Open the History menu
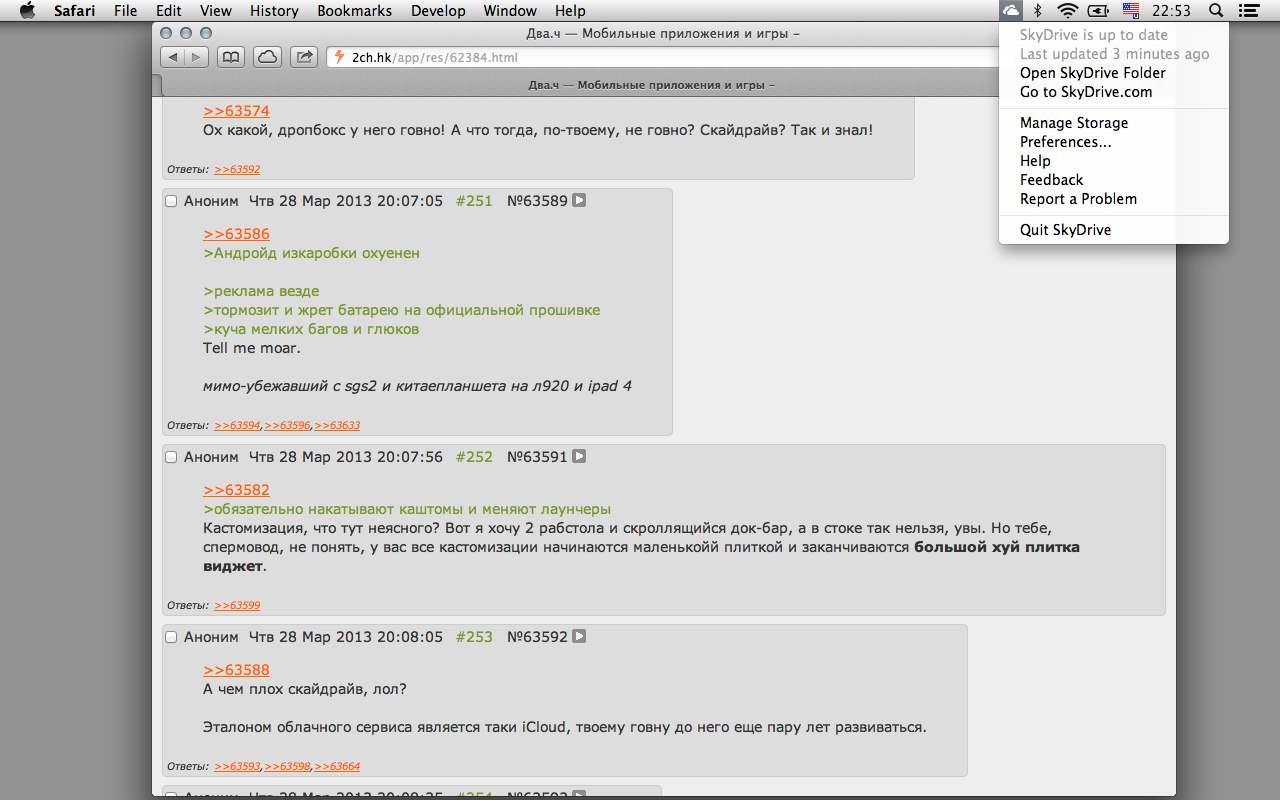The image size is (1280, 800). click(274, 11)
